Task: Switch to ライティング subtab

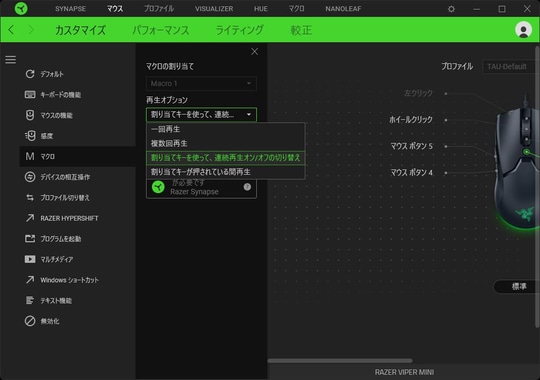Action: point(240,30)
